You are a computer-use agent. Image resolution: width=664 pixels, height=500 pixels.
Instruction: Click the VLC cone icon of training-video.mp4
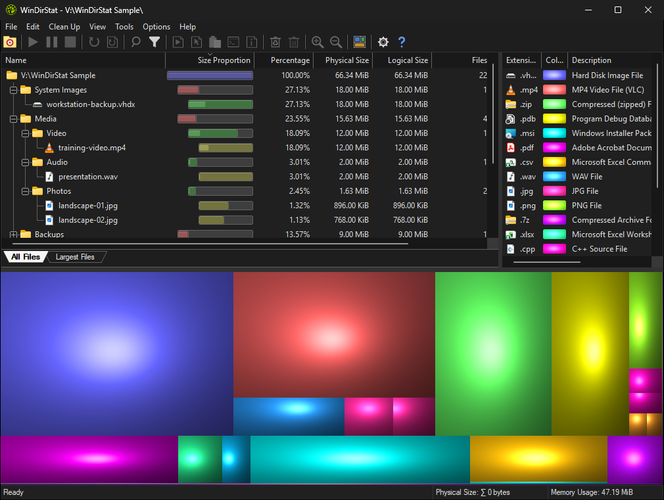tap(49, 148)
